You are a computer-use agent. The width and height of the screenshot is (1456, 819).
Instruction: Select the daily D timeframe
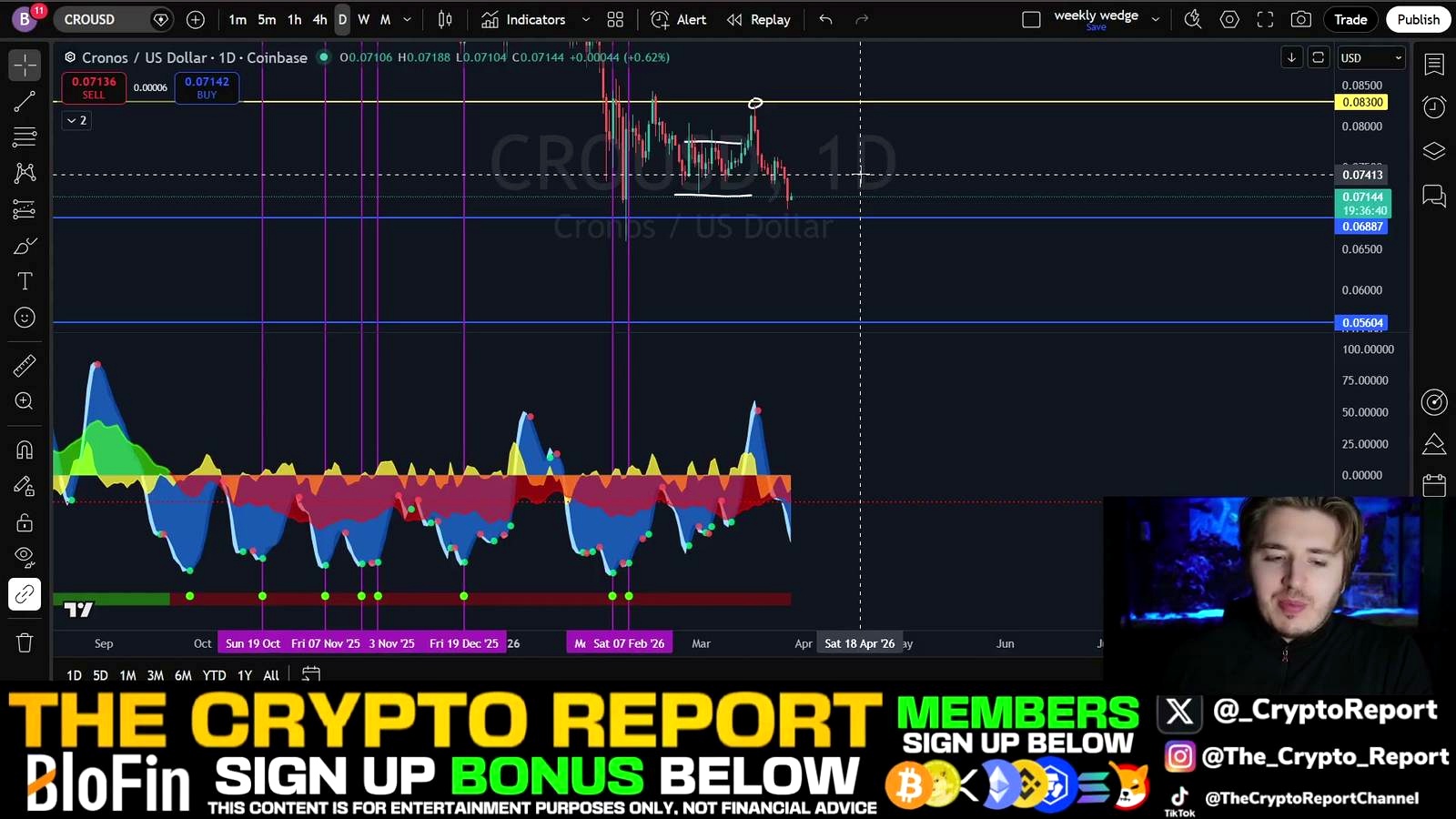342,19
